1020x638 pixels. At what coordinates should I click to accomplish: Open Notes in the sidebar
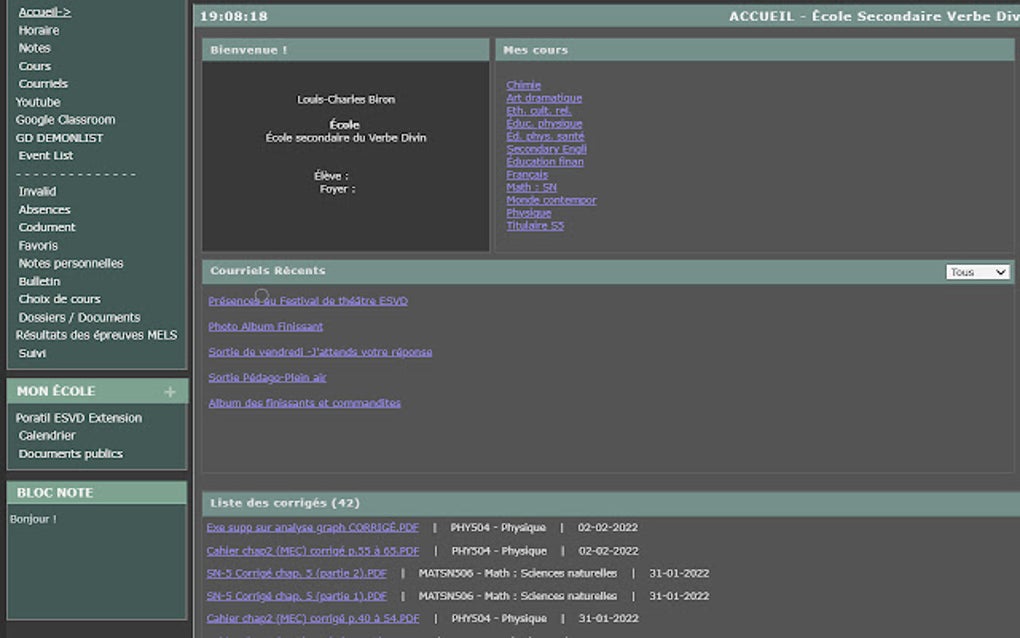[x=34, y=48]
